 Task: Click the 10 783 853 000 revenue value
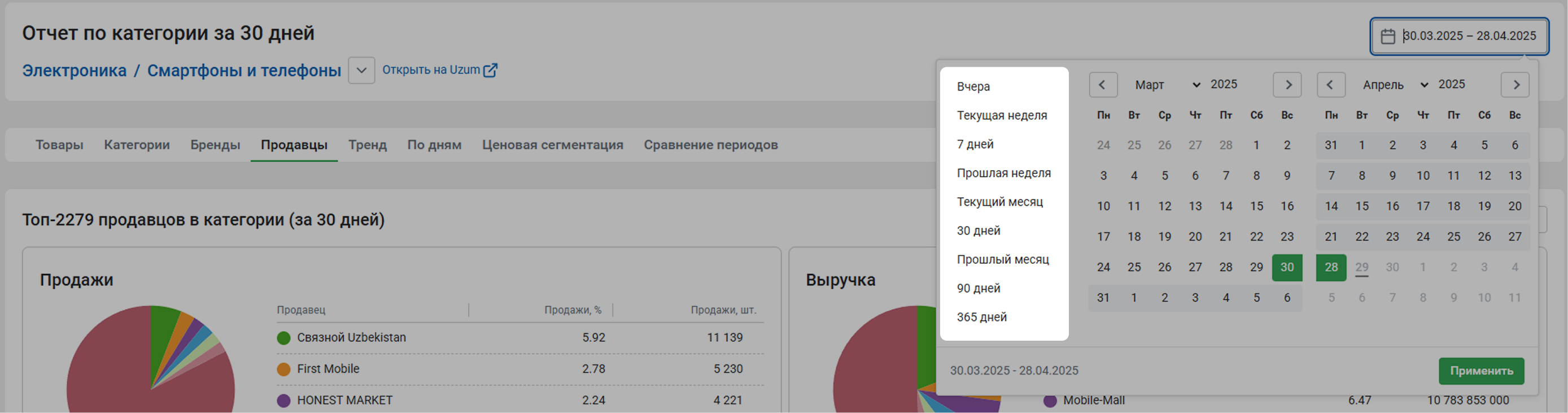pyautogui.click(x=1467, y=401)
